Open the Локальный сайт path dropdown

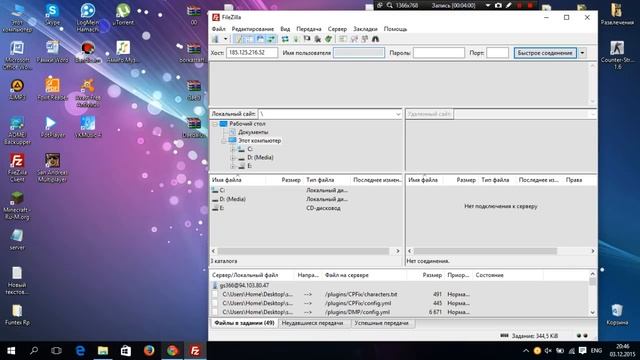[398, 114]
